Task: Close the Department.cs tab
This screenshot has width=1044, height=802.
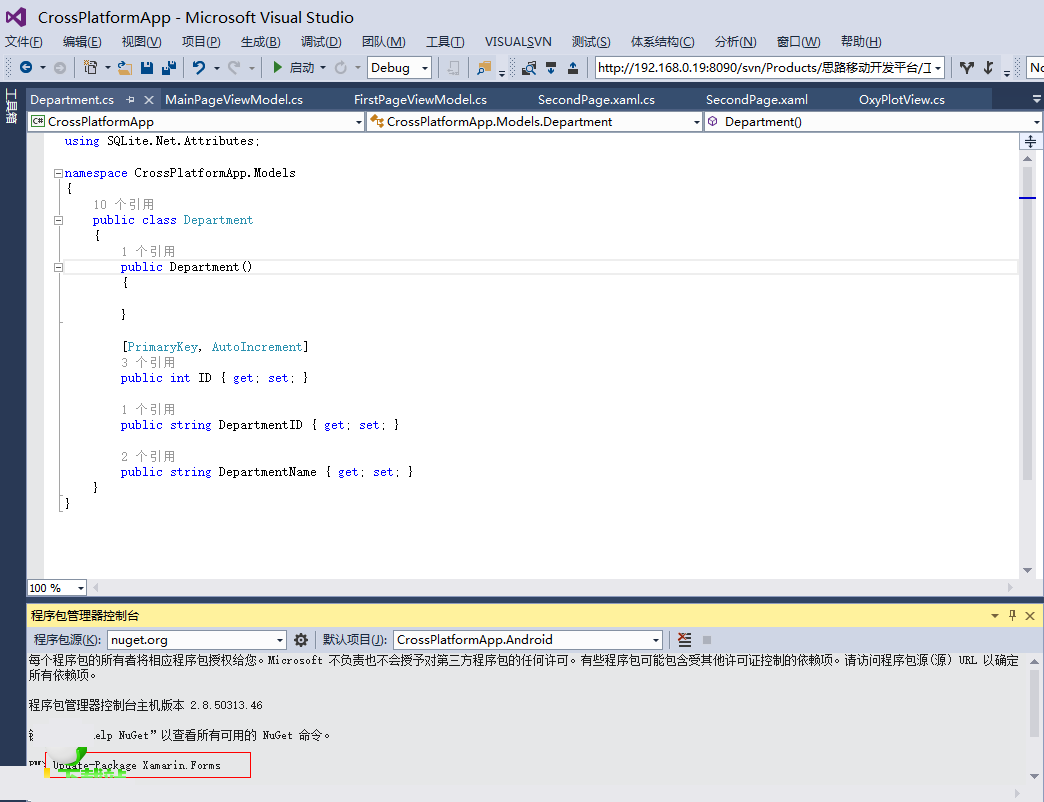Action: (x=149, y=100)
